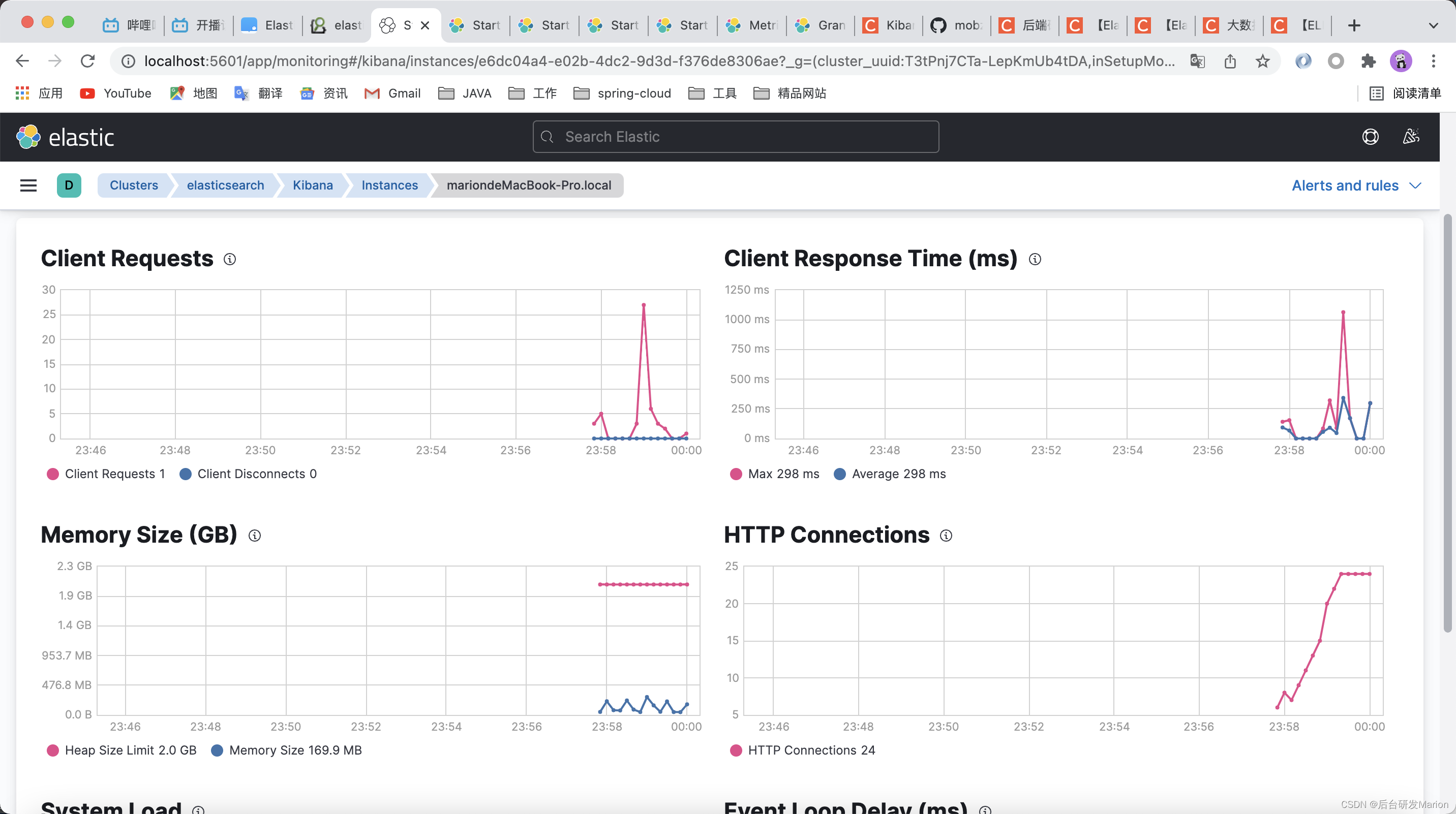This screenshot has width=1456, height=814.
Task: Open the hamburger navigation menu
Action: pyautogui.click(x=28, y=185)
